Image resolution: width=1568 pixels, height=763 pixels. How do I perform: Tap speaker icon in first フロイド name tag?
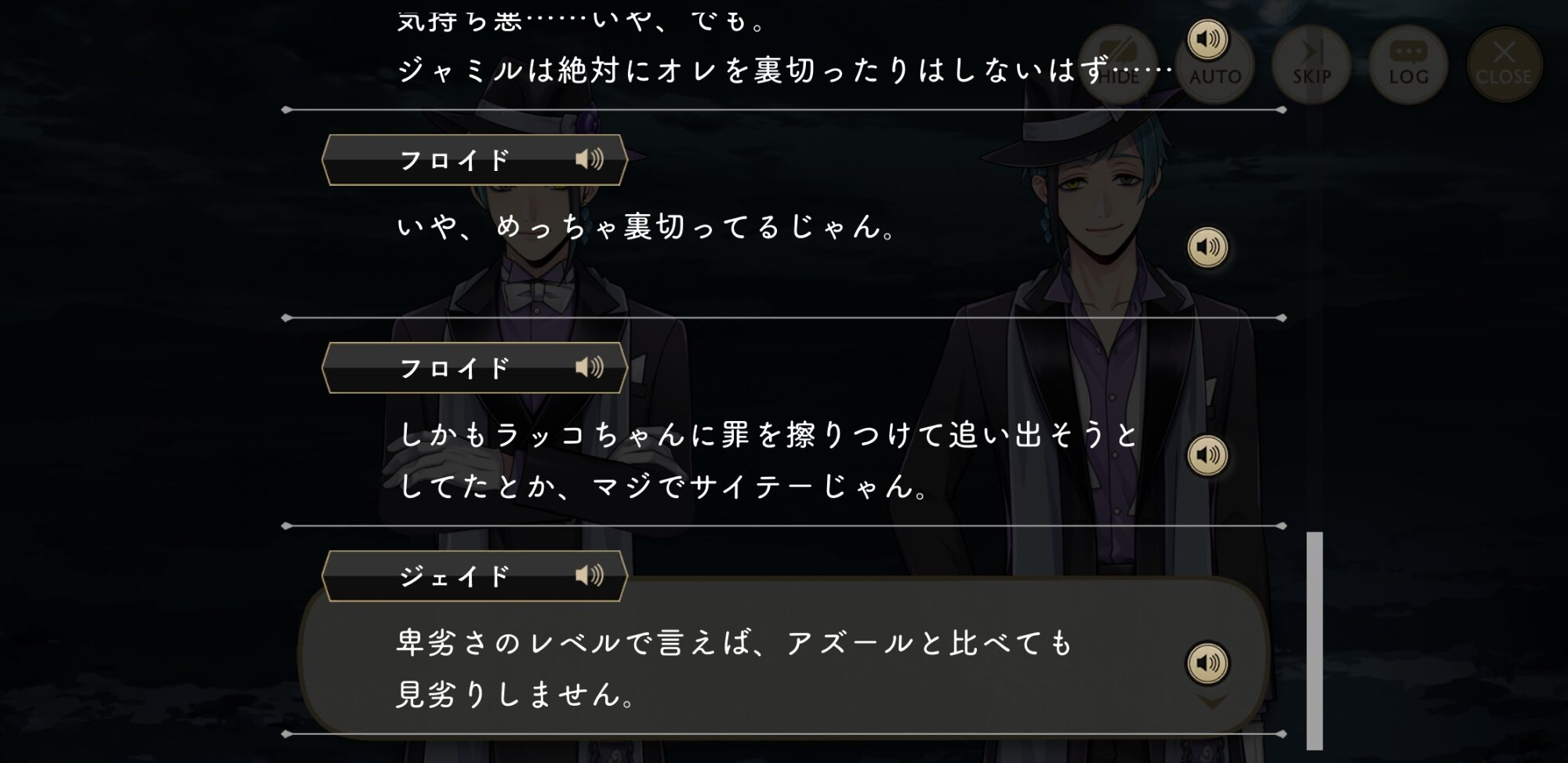(x=590, y=160)
